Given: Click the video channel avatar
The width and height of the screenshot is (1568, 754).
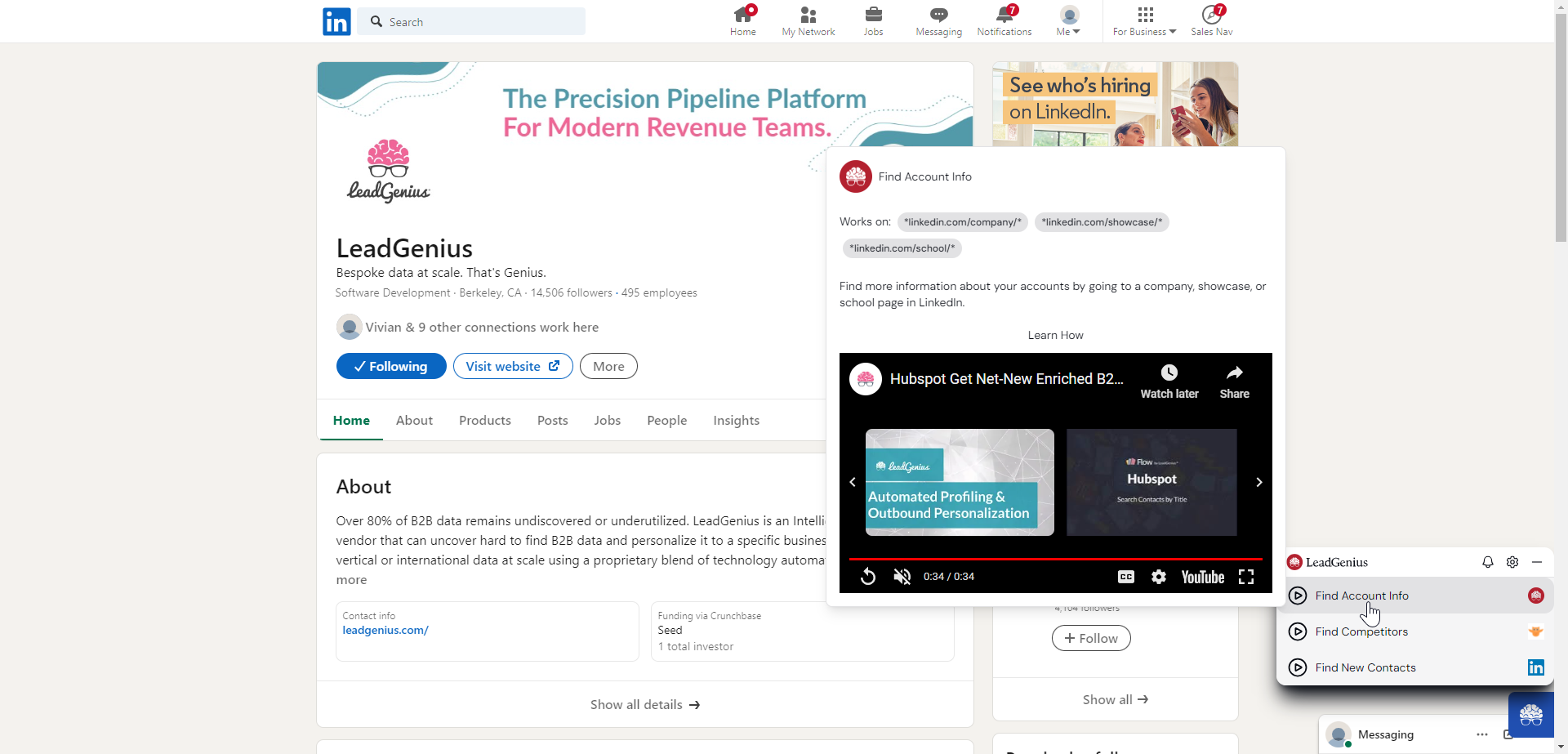Looking at the screenshot, I should (866, 379).
